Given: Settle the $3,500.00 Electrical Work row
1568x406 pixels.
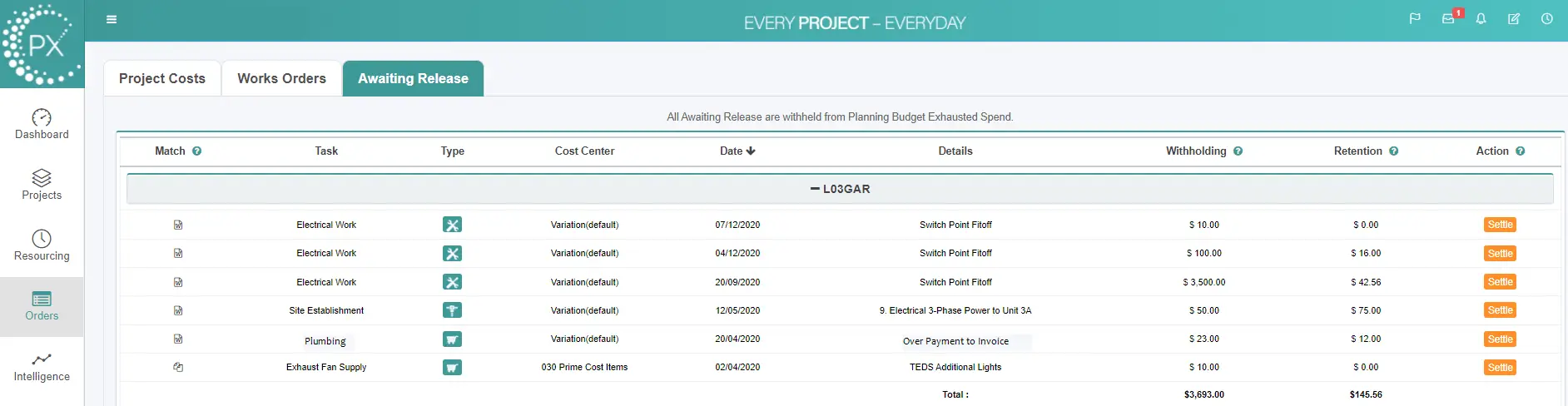Looking at the screenshot, I should coord(1500,282).
